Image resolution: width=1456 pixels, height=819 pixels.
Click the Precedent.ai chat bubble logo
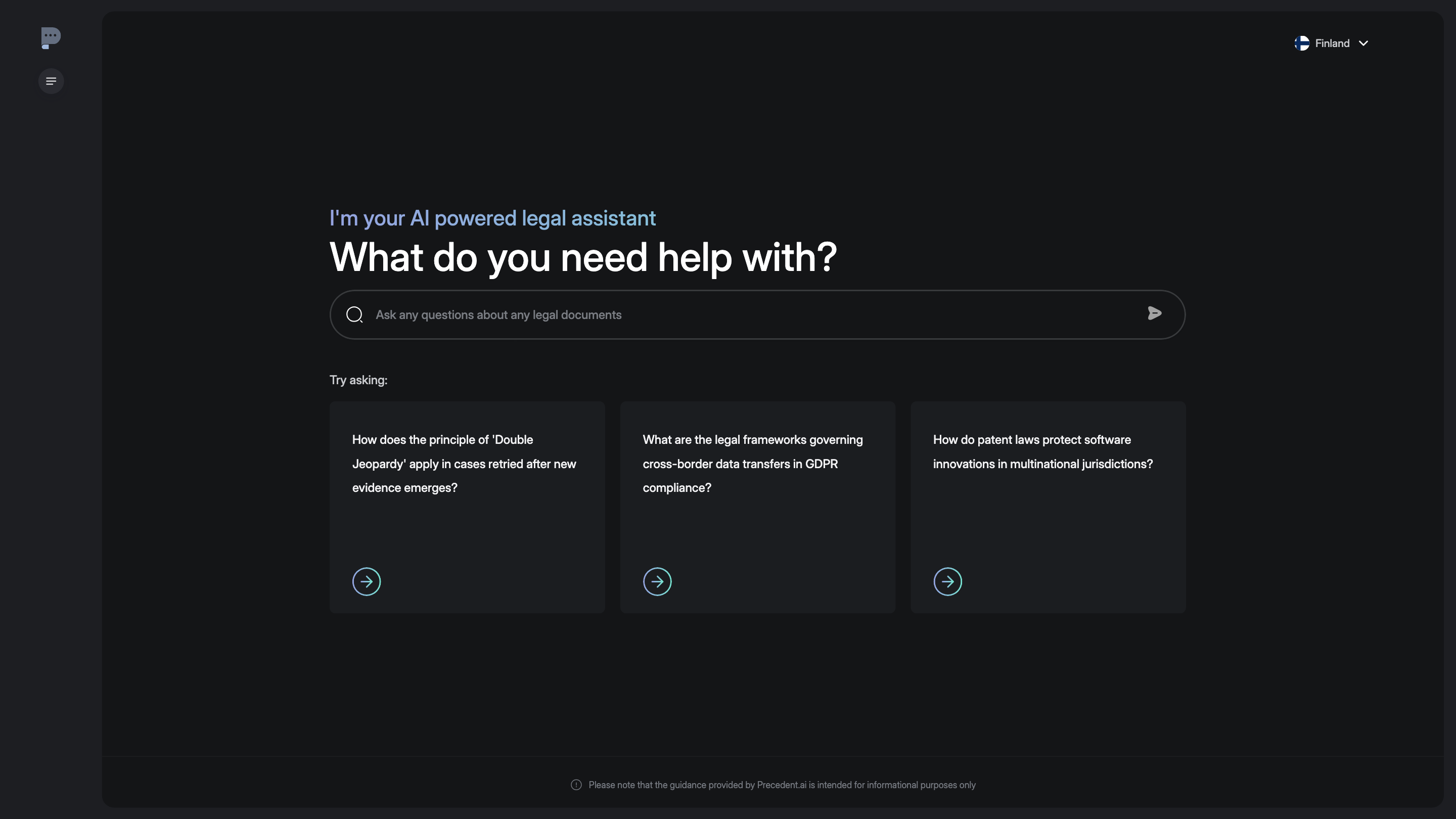tap(51, 37)
